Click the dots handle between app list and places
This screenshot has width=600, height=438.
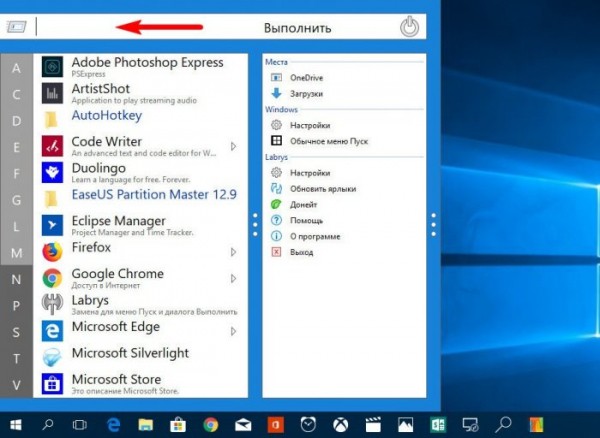(255, 225)
